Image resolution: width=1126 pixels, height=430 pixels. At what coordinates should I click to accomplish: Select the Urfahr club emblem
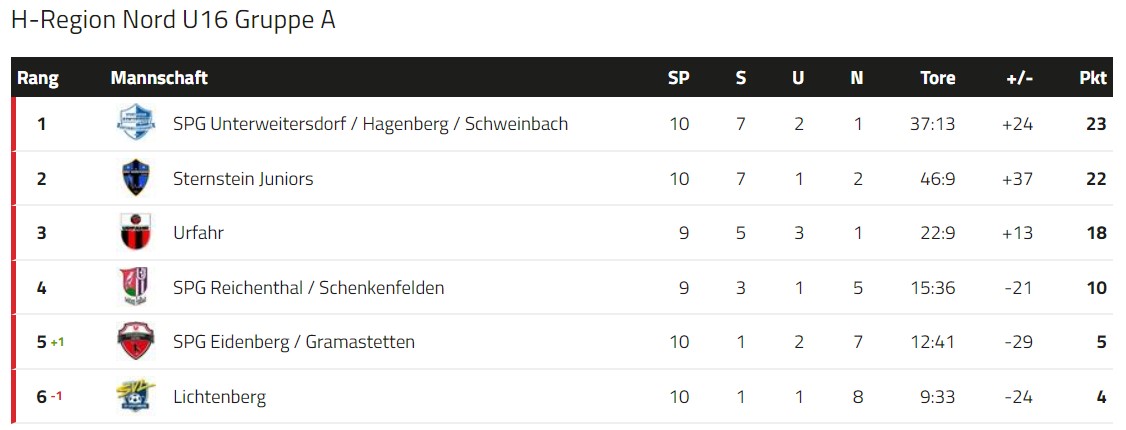[x=136, y=232]
